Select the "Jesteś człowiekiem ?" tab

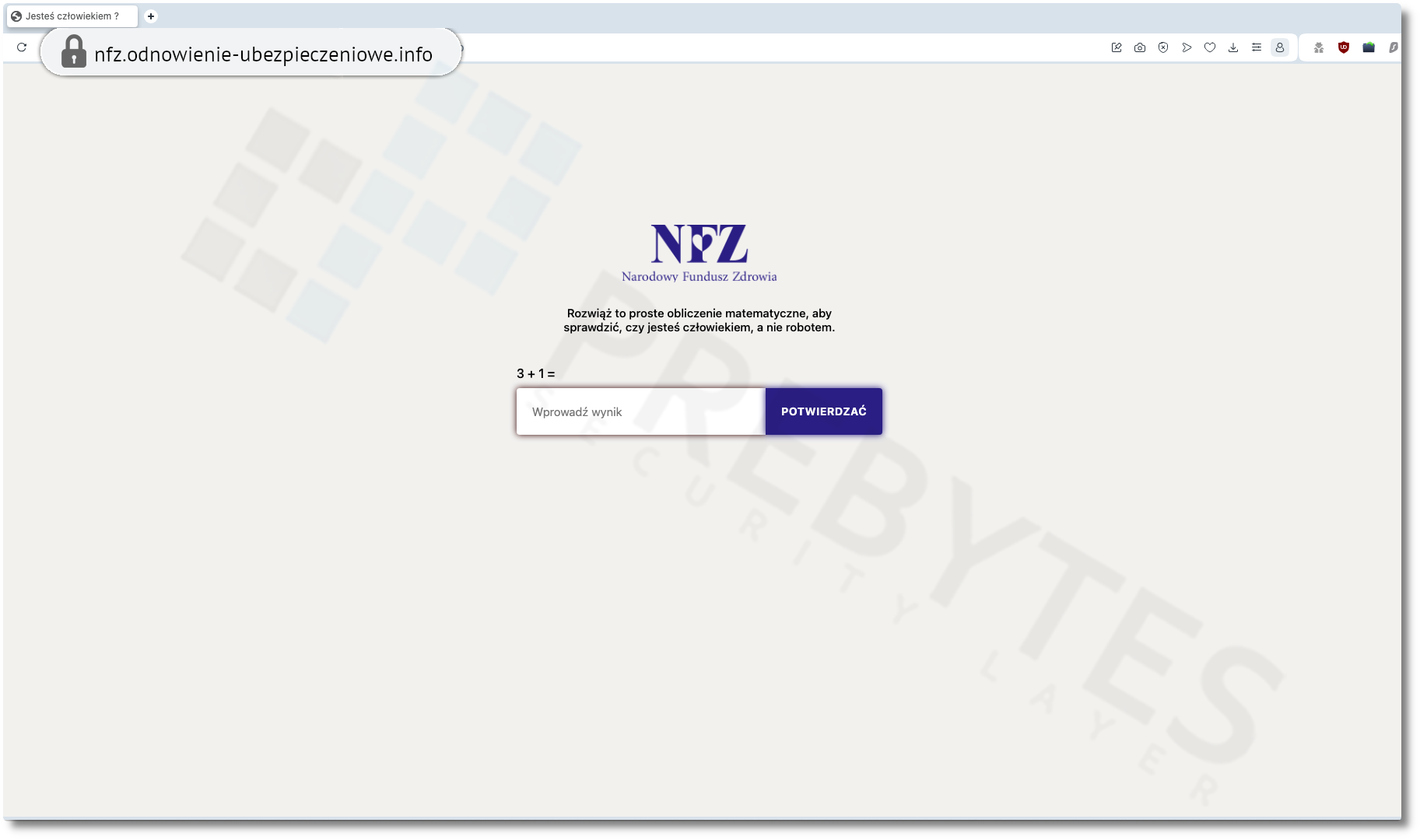[x=72, y=16]
